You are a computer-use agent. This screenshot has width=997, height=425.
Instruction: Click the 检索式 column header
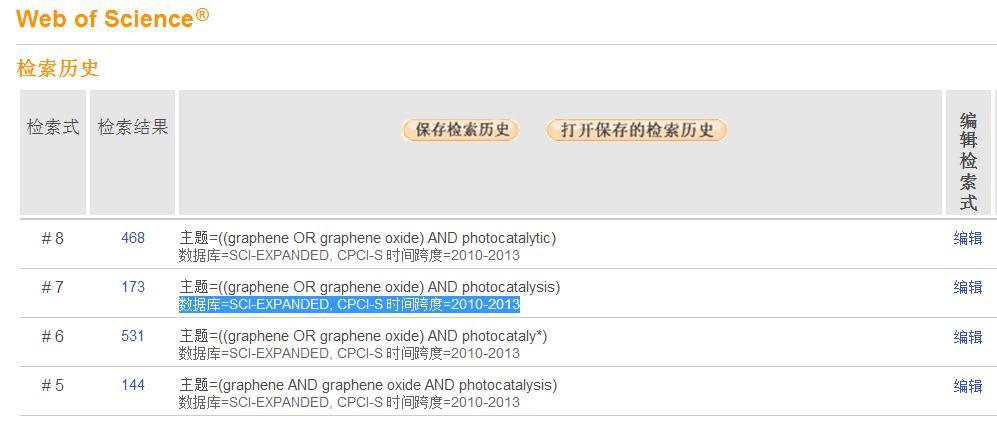pyautogui.click(x=53, y=128)
